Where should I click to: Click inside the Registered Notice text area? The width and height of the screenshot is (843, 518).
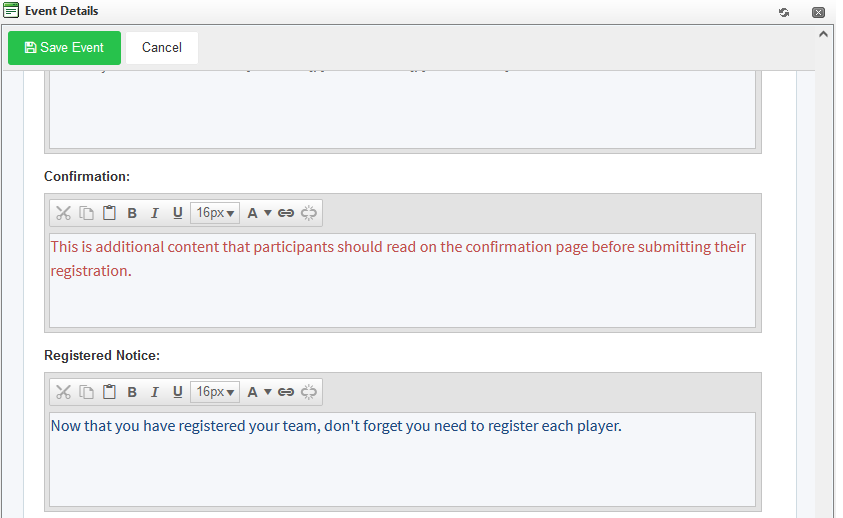(x=402, y=459)
